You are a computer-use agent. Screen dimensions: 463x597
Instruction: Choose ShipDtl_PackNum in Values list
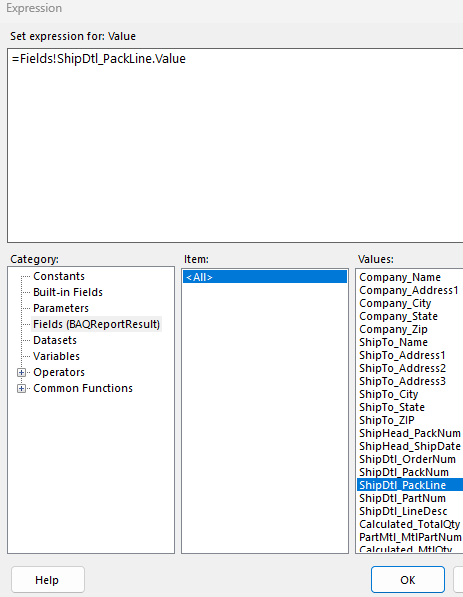pos(404,472)
